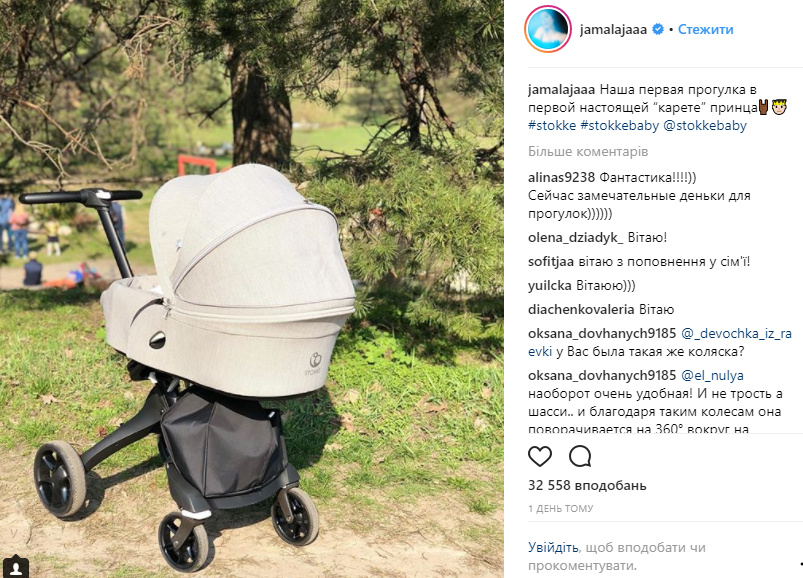The height and width of the screenshot is (578, 803).
Task: Click the Стежити follow button
Action: 705,29
